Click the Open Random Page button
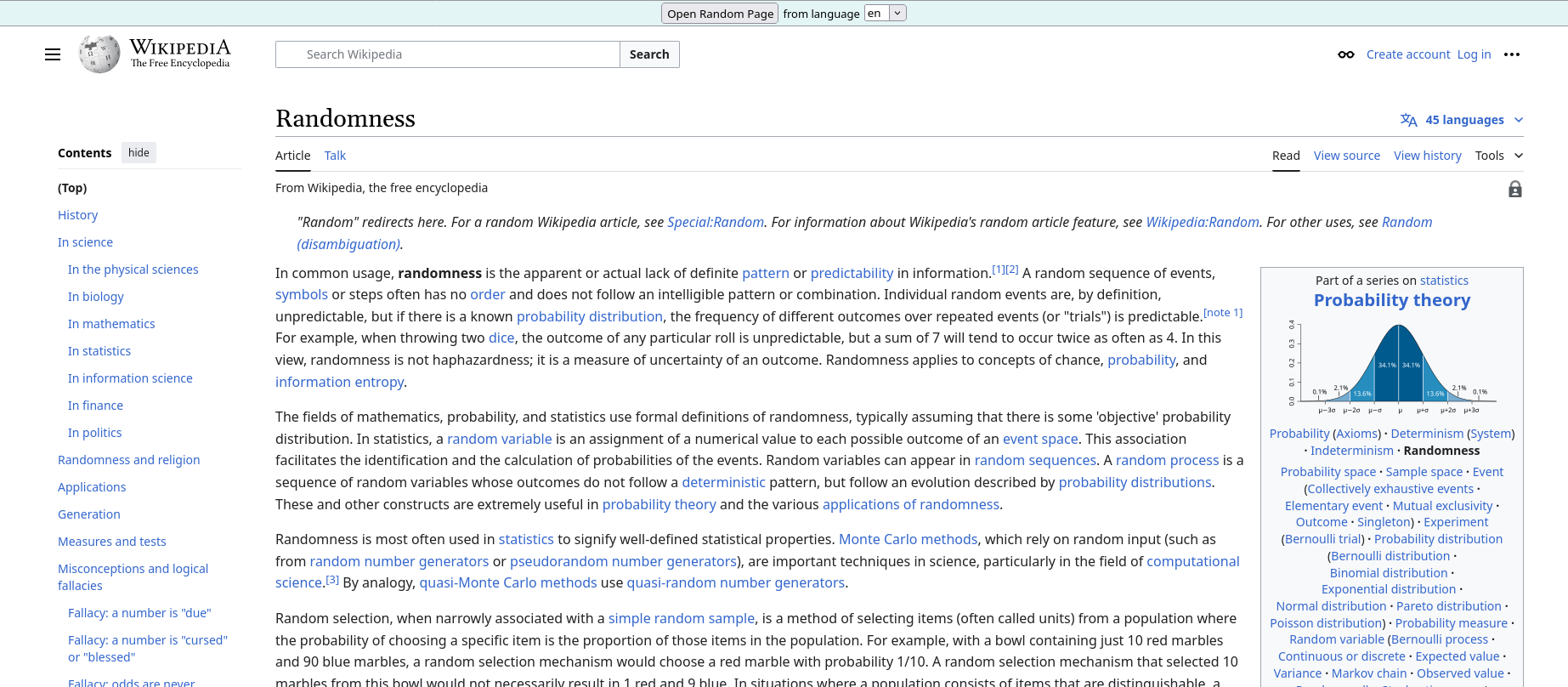The width and height of the screenshot is (1568, 687). (720, 14)
